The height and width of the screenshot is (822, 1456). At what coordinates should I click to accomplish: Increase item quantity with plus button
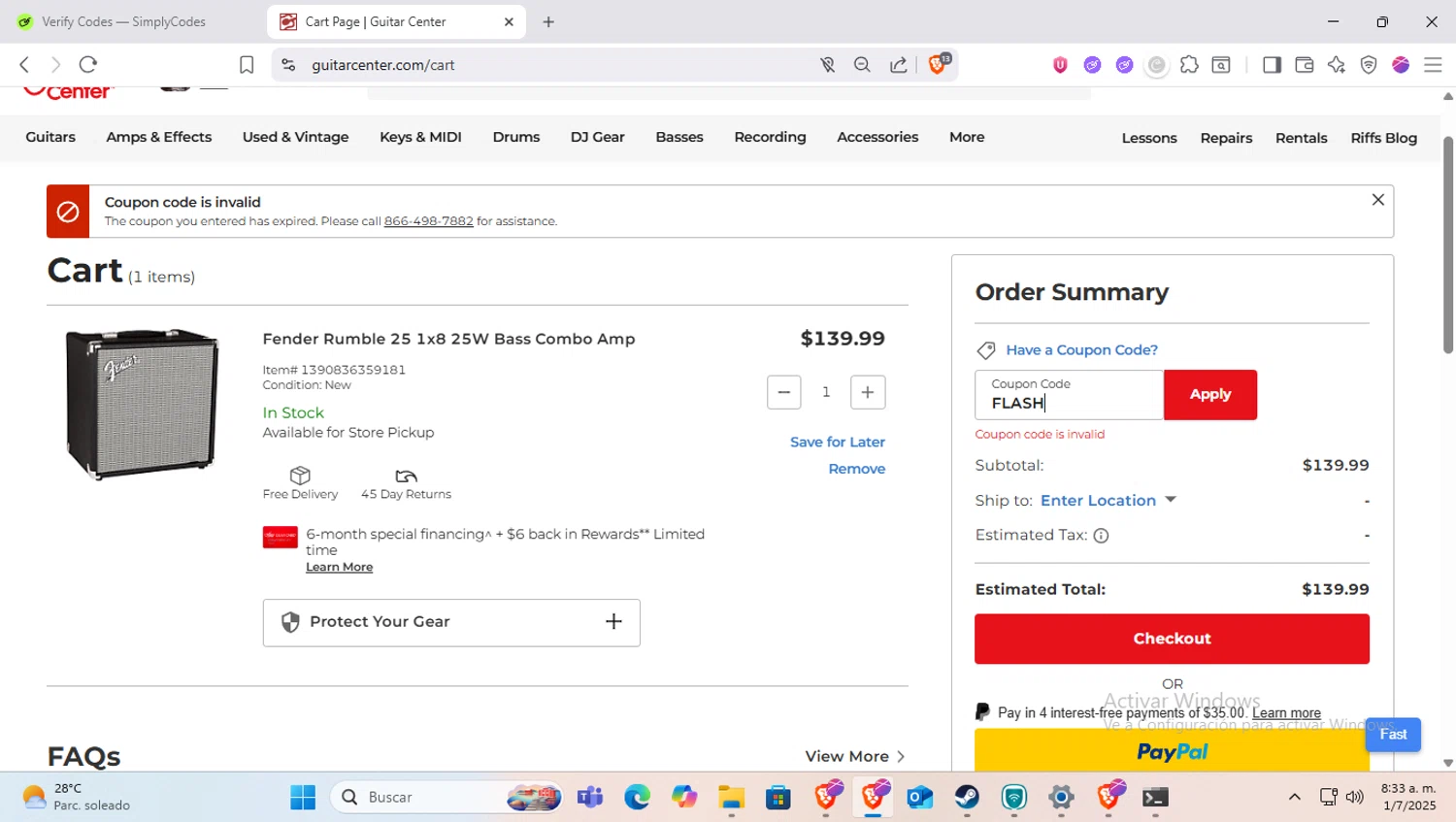868,392
